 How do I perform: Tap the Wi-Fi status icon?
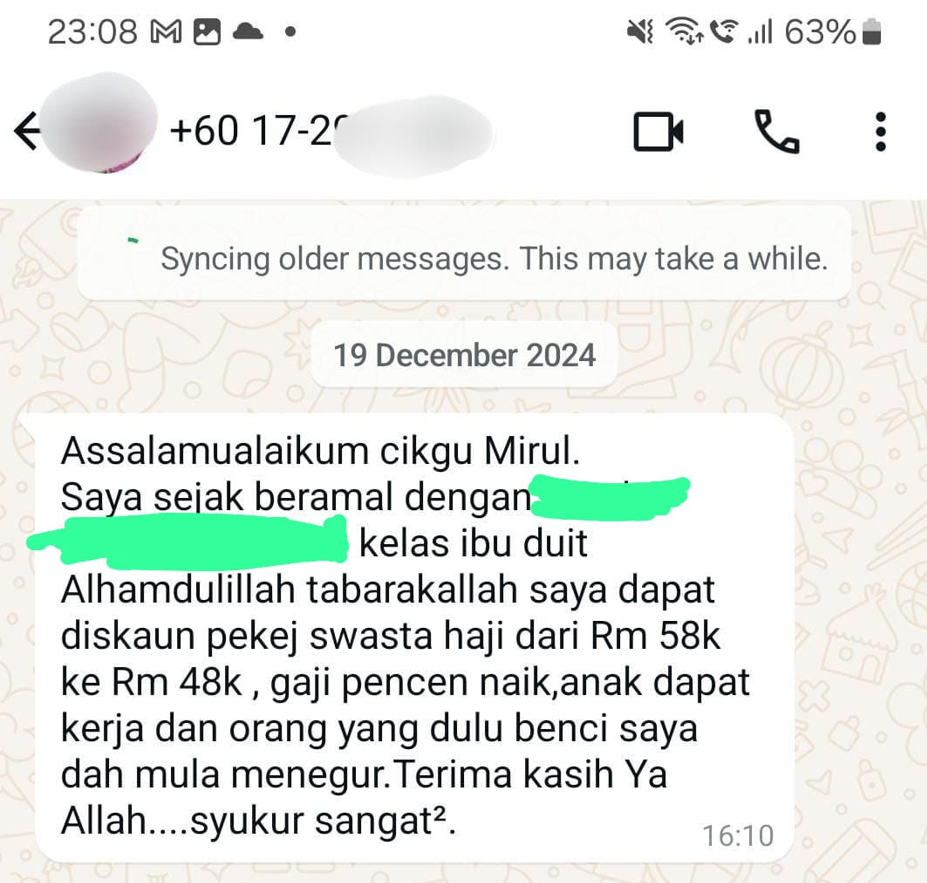tap(683, 31)
